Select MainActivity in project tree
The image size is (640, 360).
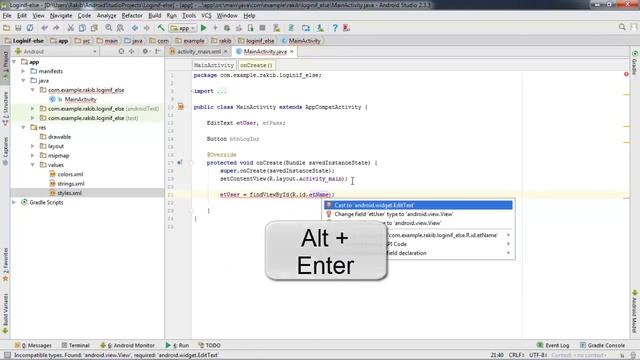[x=80, y=99]
